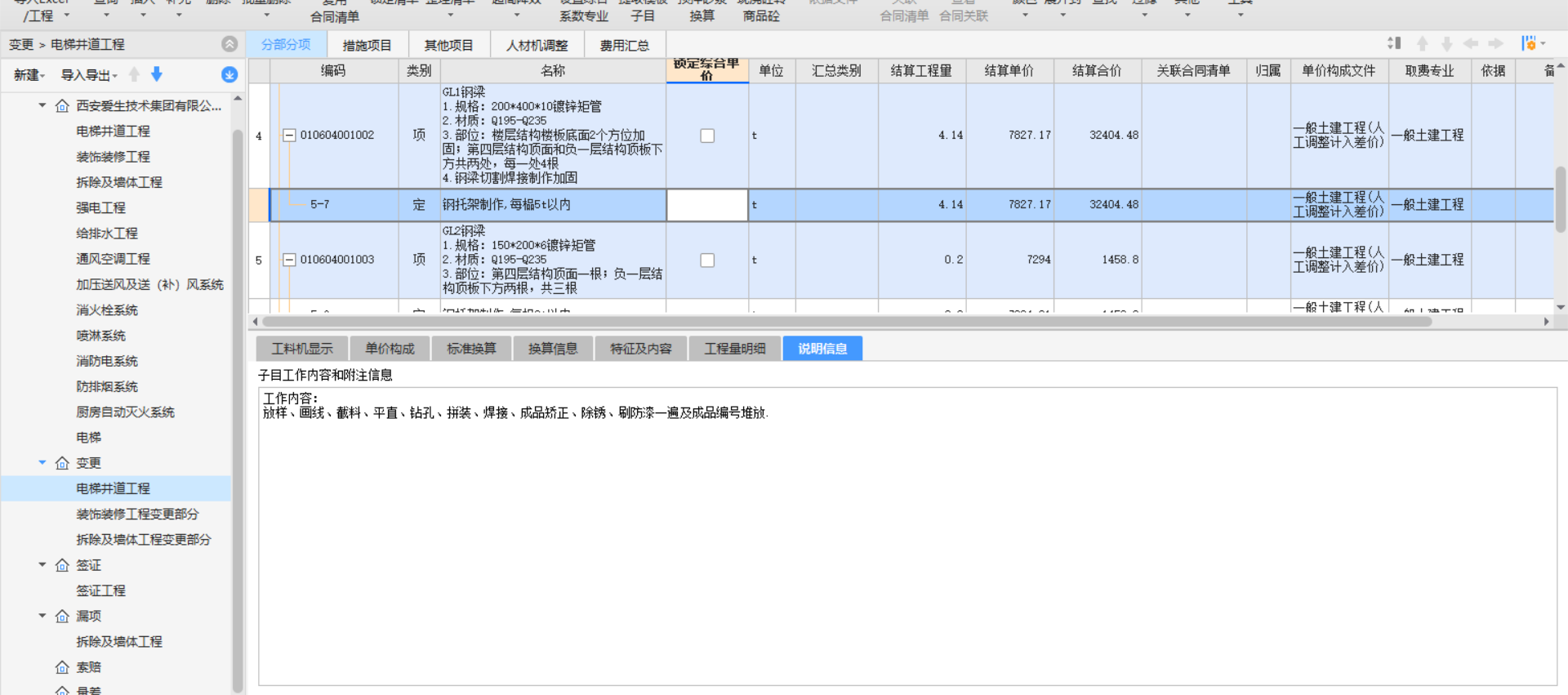Collapse row 010604001002 with the minus box

(x=289, y=136)
